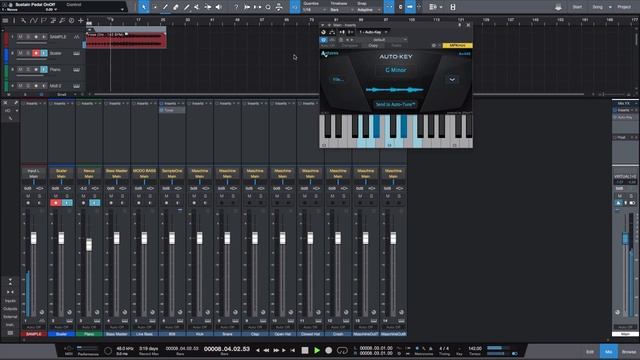Toggle Auto-Key plugin power button
640x360 pixels.
click(324, 40)
